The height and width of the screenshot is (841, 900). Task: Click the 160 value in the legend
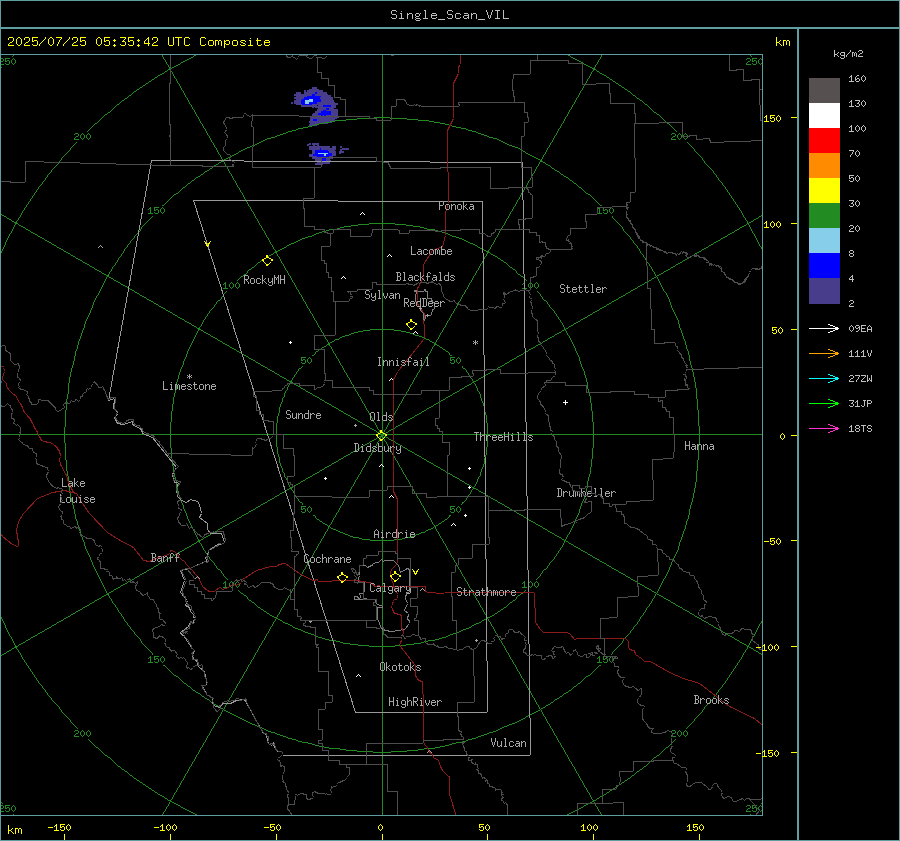click(857, 79)
